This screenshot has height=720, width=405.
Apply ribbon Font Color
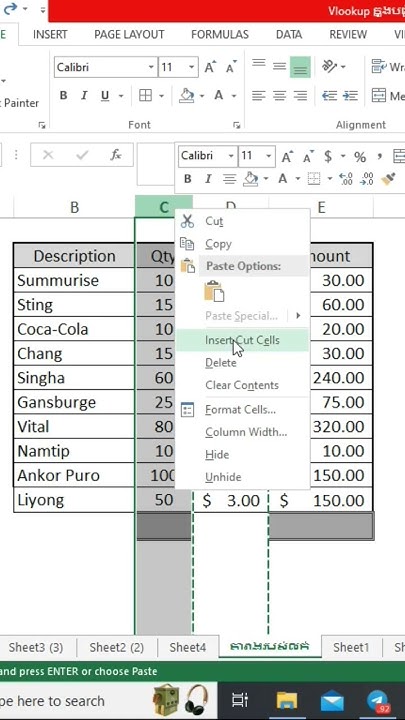click(219, 96)
